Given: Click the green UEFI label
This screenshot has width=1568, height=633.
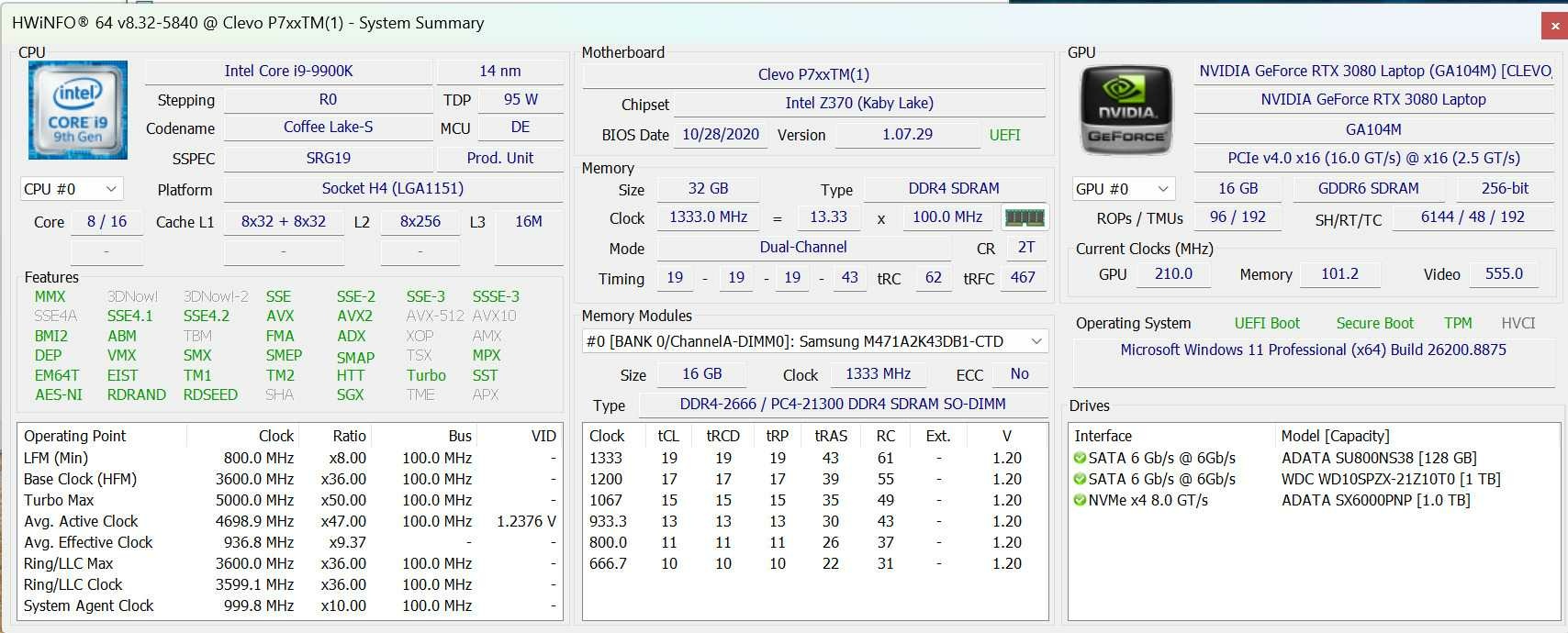Looking at the screenshot, I should click(1004, 135).
